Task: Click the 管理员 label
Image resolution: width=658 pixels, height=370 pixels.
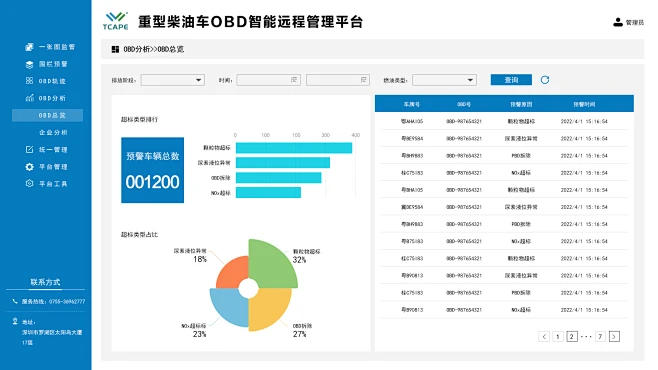Action: click(x=634, y=23)
